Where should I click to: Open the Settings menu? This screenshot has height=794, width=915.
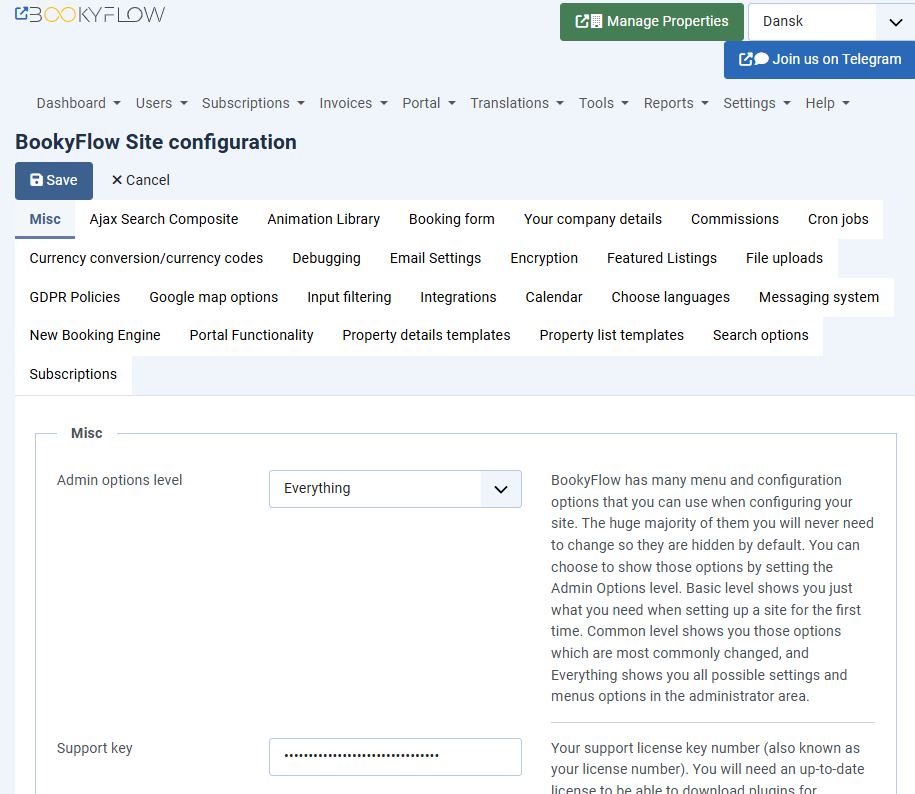756,103
